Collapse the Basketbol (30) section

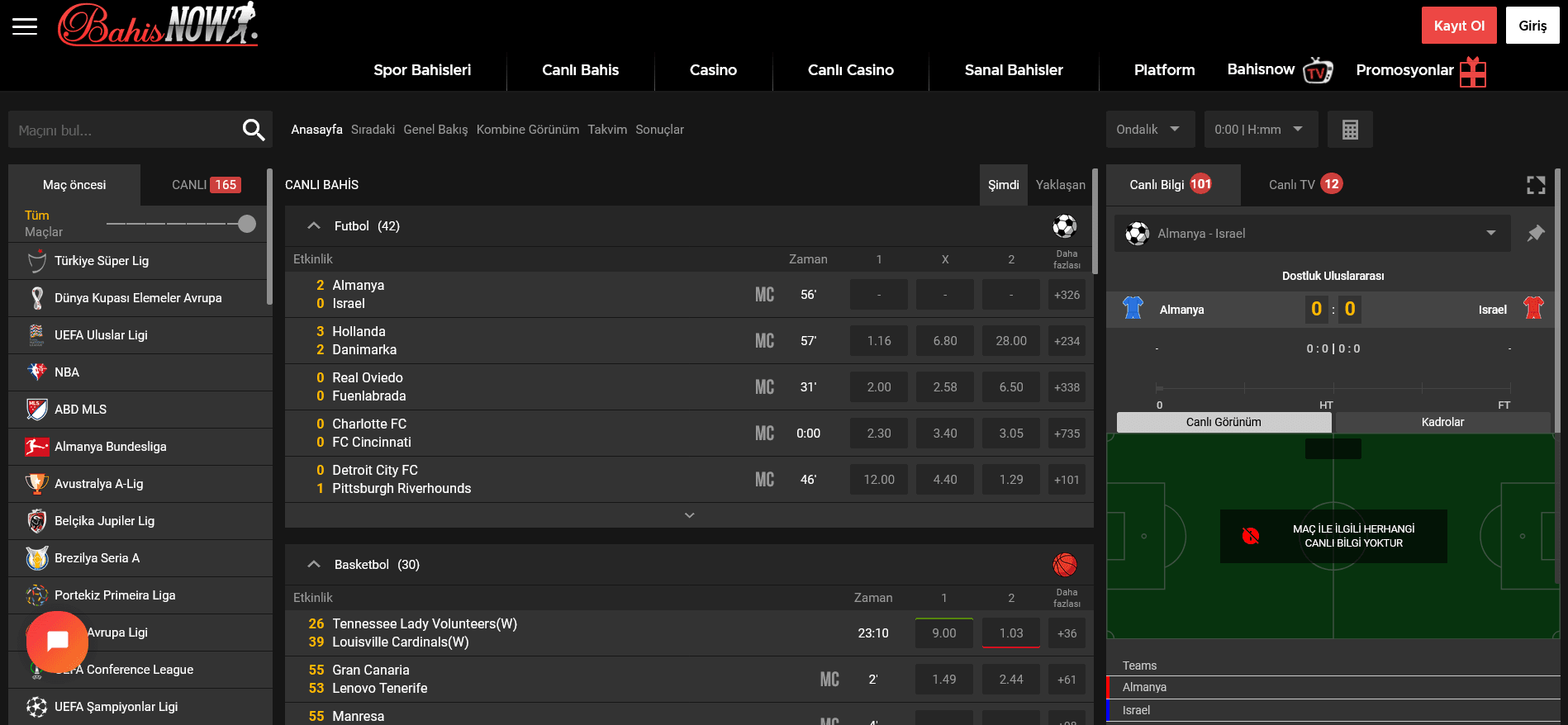(x=314, y=565)
